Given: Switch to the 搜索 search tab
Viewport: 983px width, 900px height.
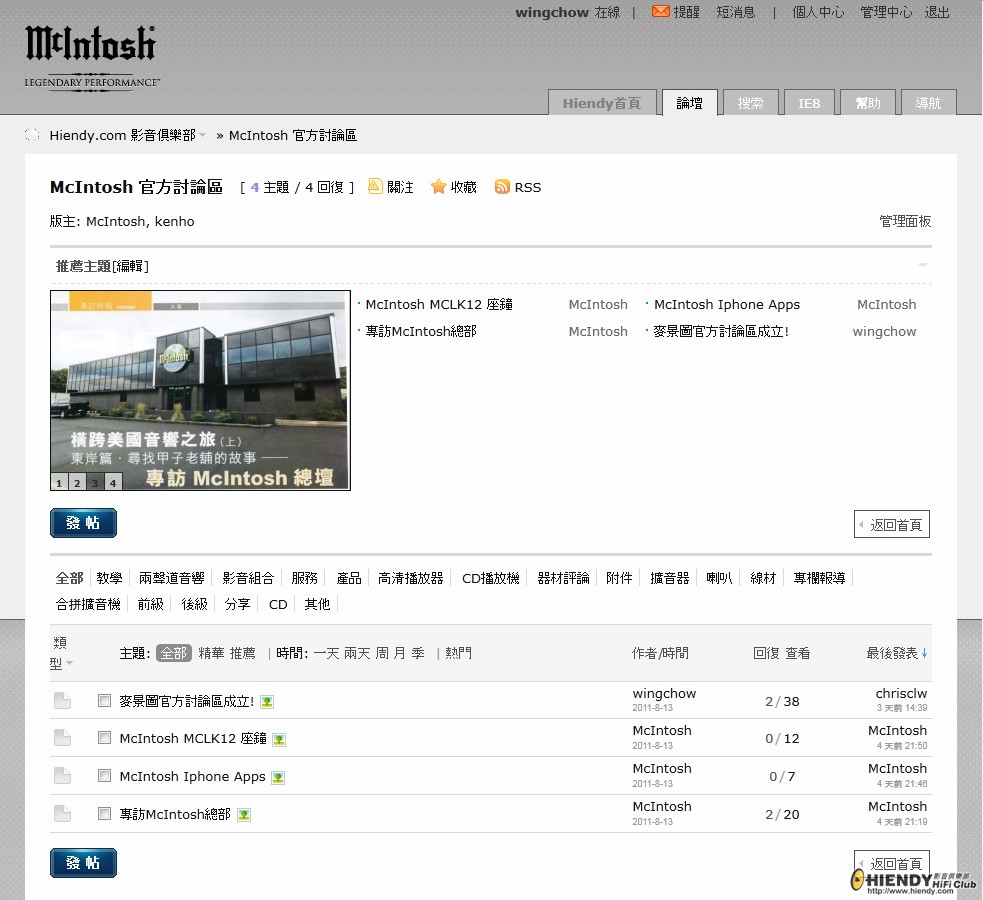Looking at the screenshot, I should (750, 103).
